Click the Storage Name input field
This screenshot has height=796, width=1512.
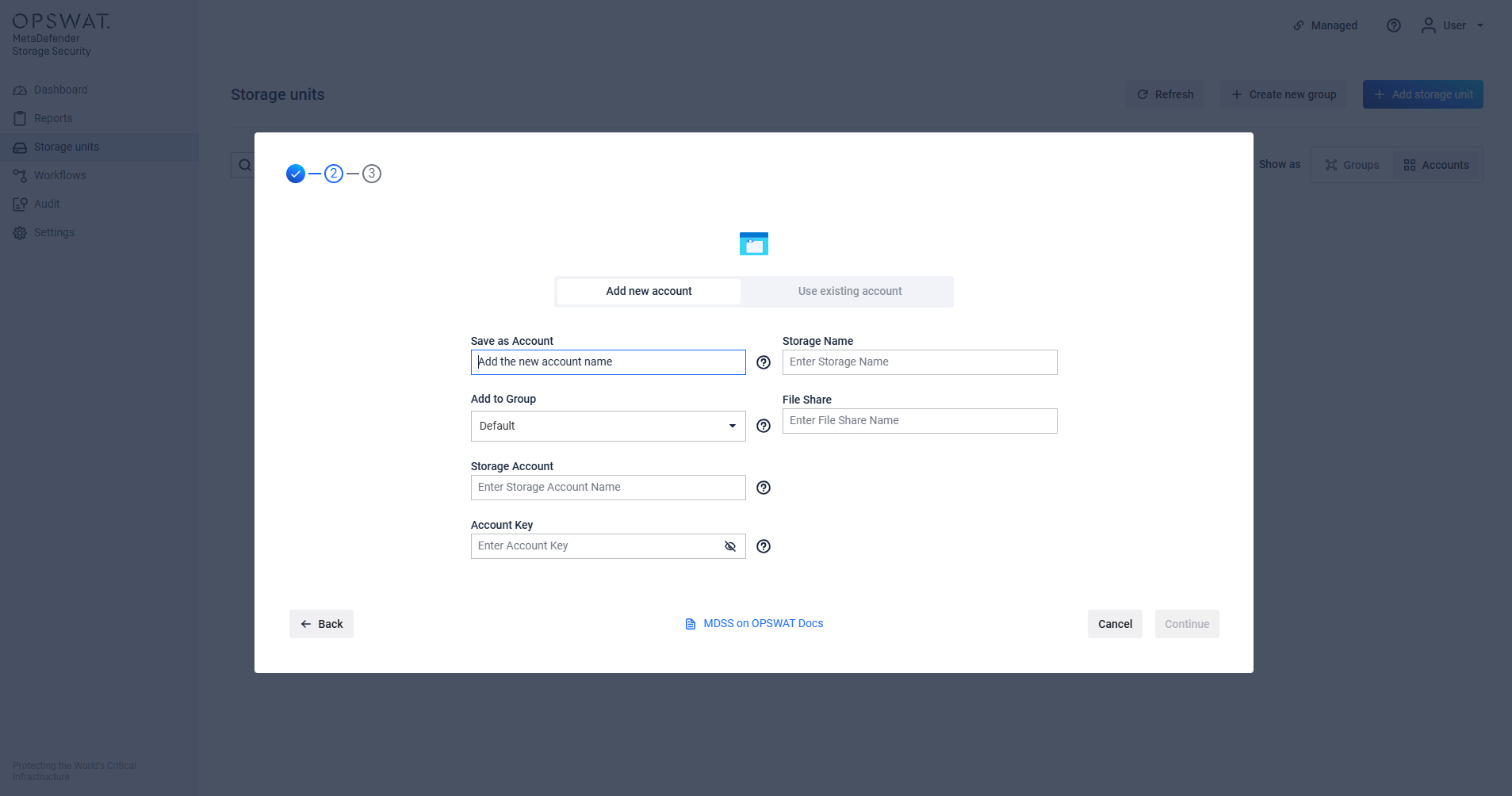click(920, 362)
